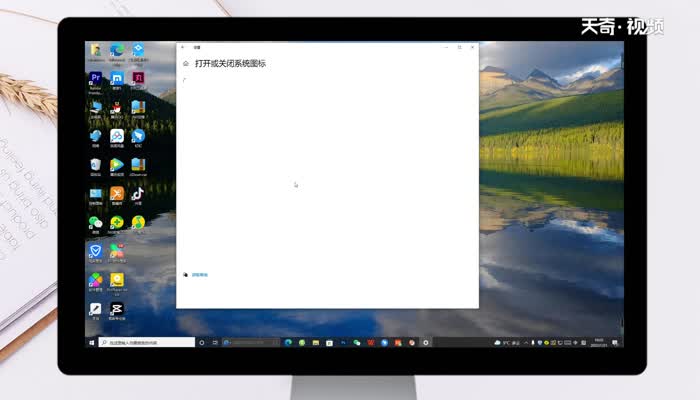Launch Tencent PC Manager blue shield icon
The image size is (700, 400).
[96, 253]
